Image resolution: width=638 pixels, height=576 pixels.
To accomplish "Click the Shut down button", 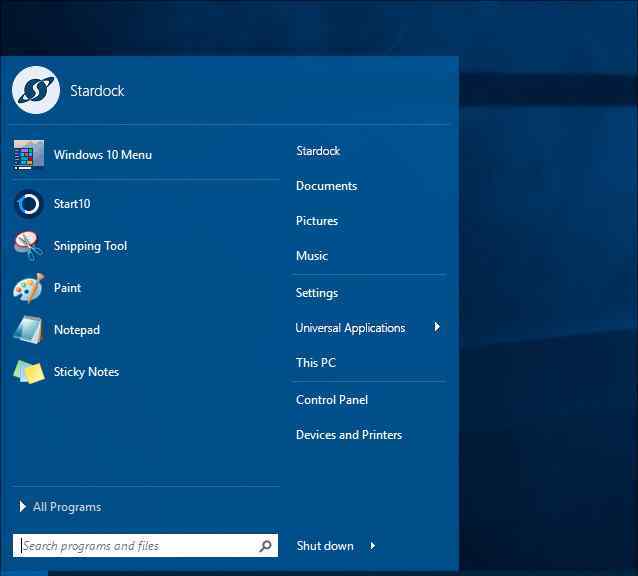I will click(x=325, y=545).
